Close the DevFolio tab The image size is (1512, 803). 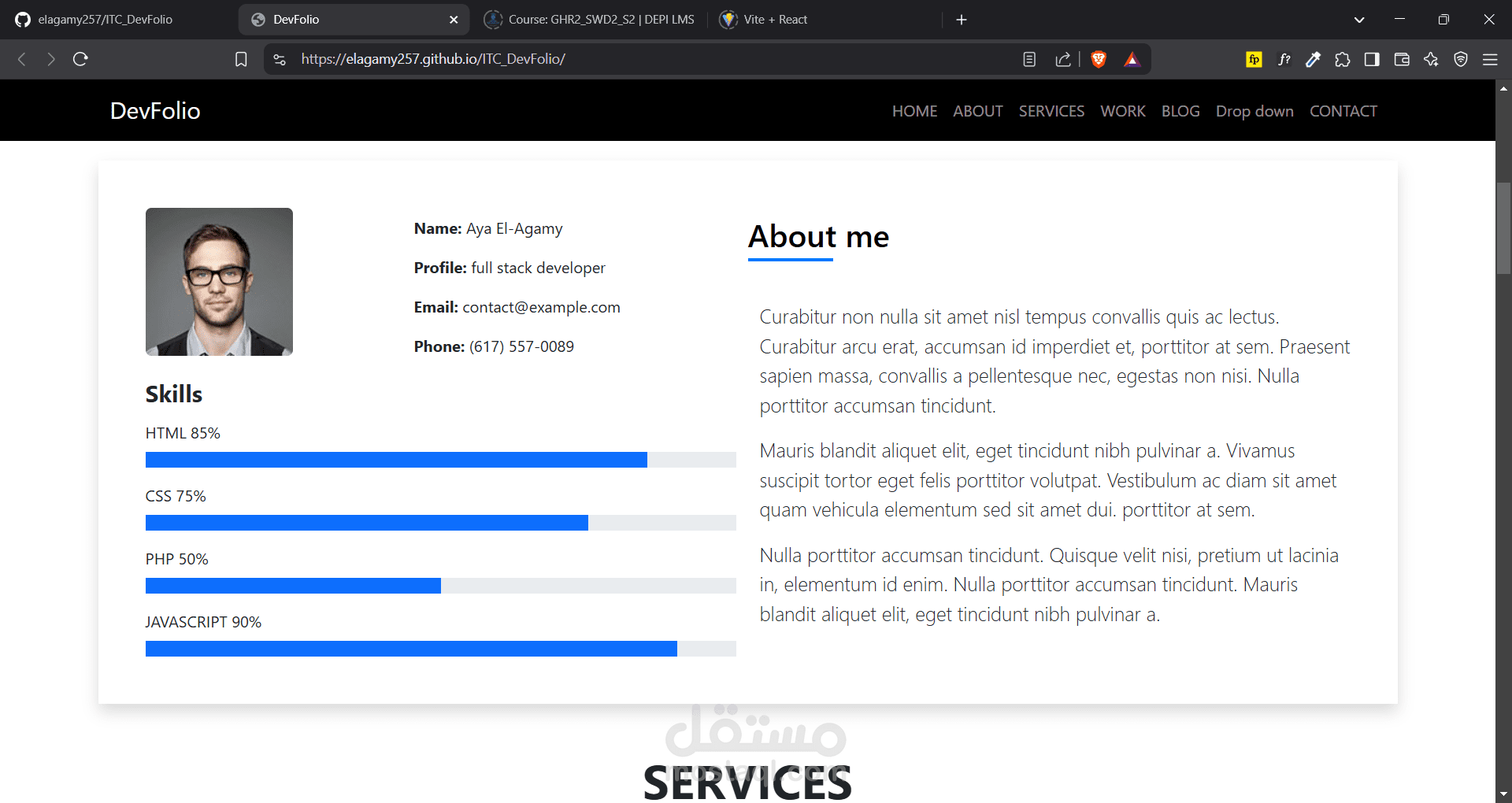pos(454,20)
